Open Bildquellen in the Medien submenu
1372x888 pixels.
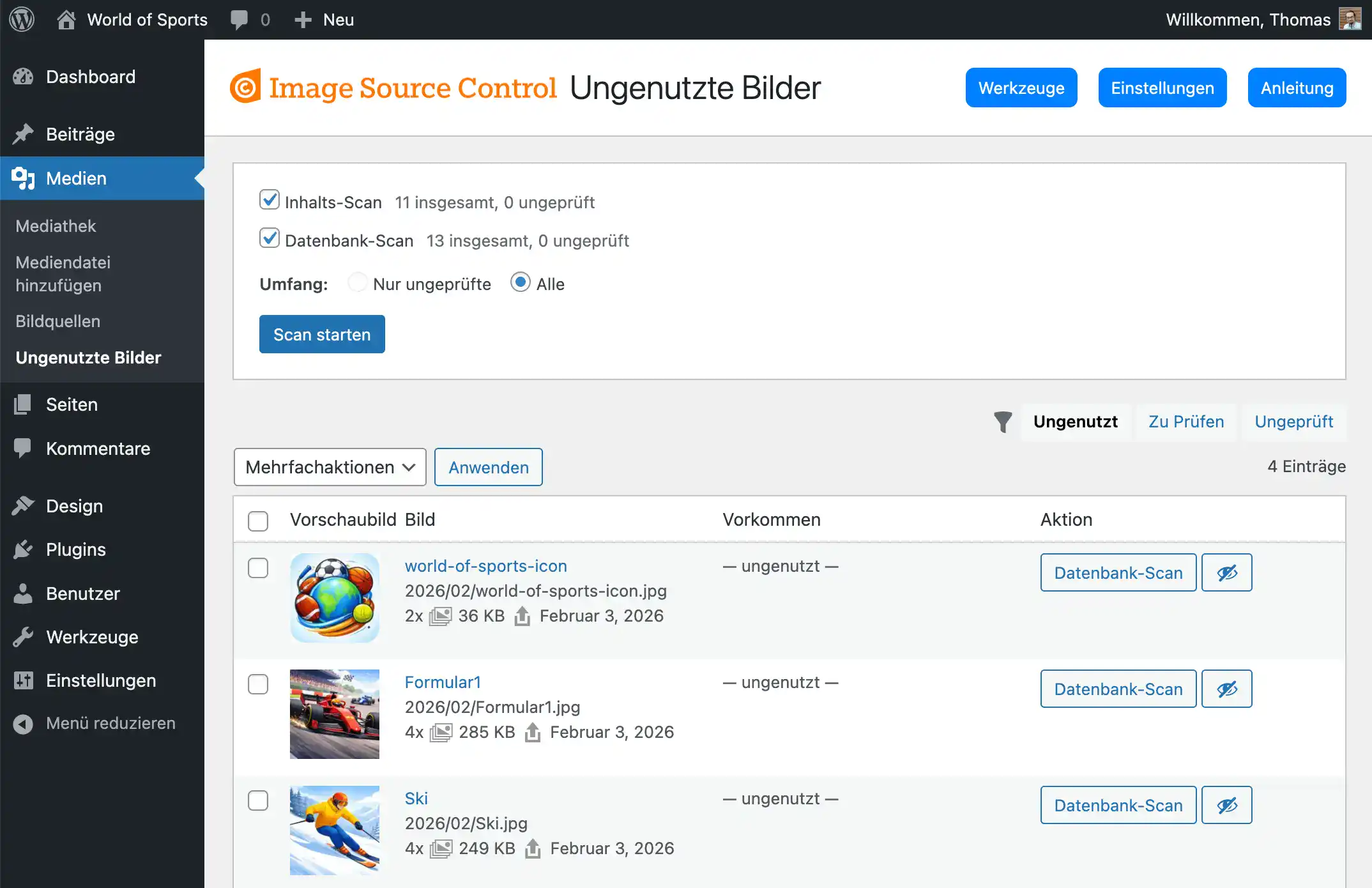57,321
